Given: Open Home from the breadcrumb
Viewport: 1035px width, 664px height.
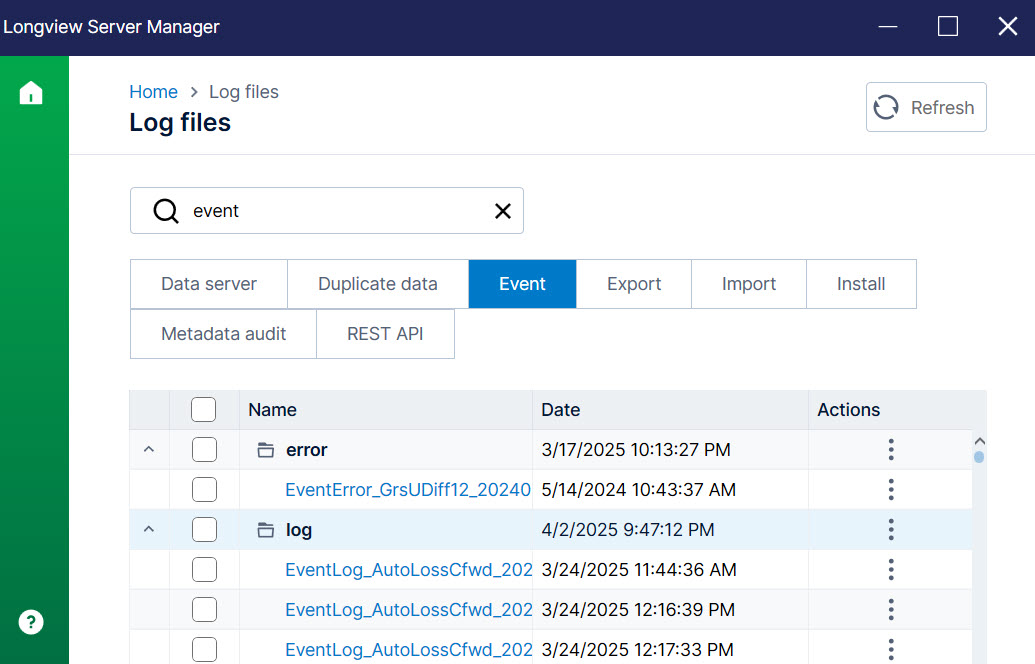Looking at the screenshot, I should (x=153, y=91).
